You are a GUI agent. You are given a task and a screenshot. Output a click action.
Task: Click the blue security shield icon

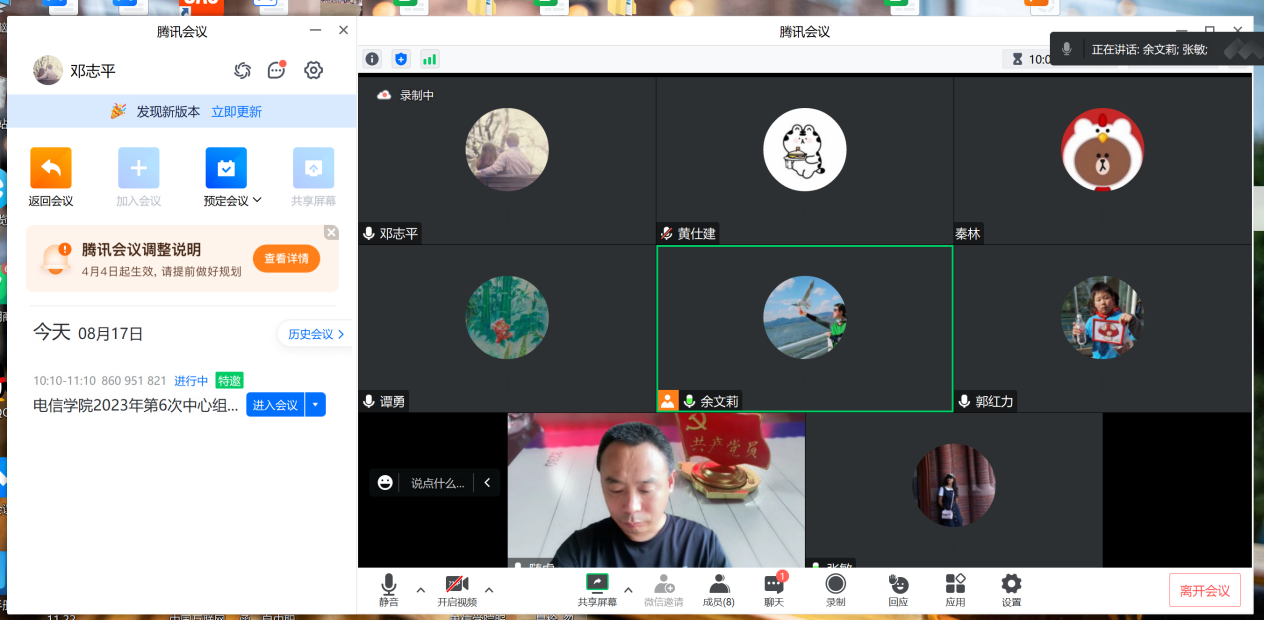[401, 59]
